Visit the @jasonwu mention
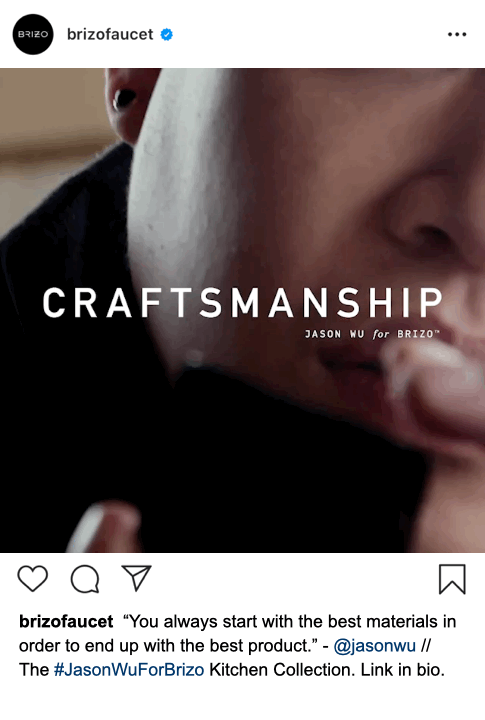The image size is (485, 720). (374, 646)
